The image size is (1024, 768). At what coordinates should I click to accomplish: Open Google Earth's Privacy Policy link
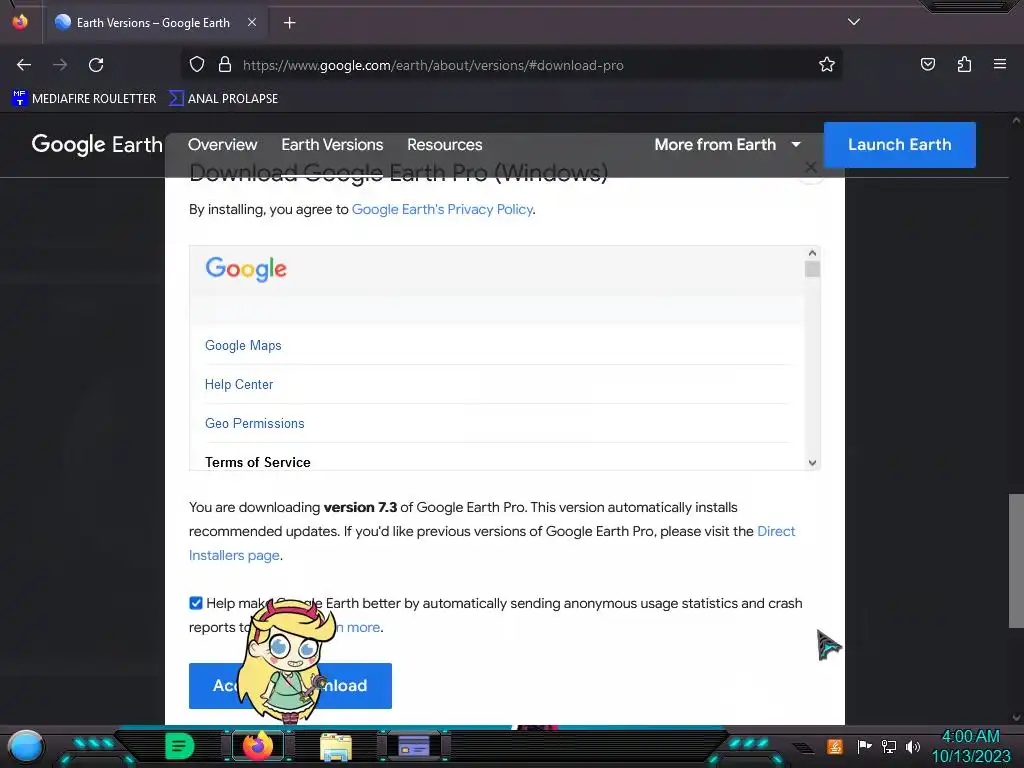[442, 210]
